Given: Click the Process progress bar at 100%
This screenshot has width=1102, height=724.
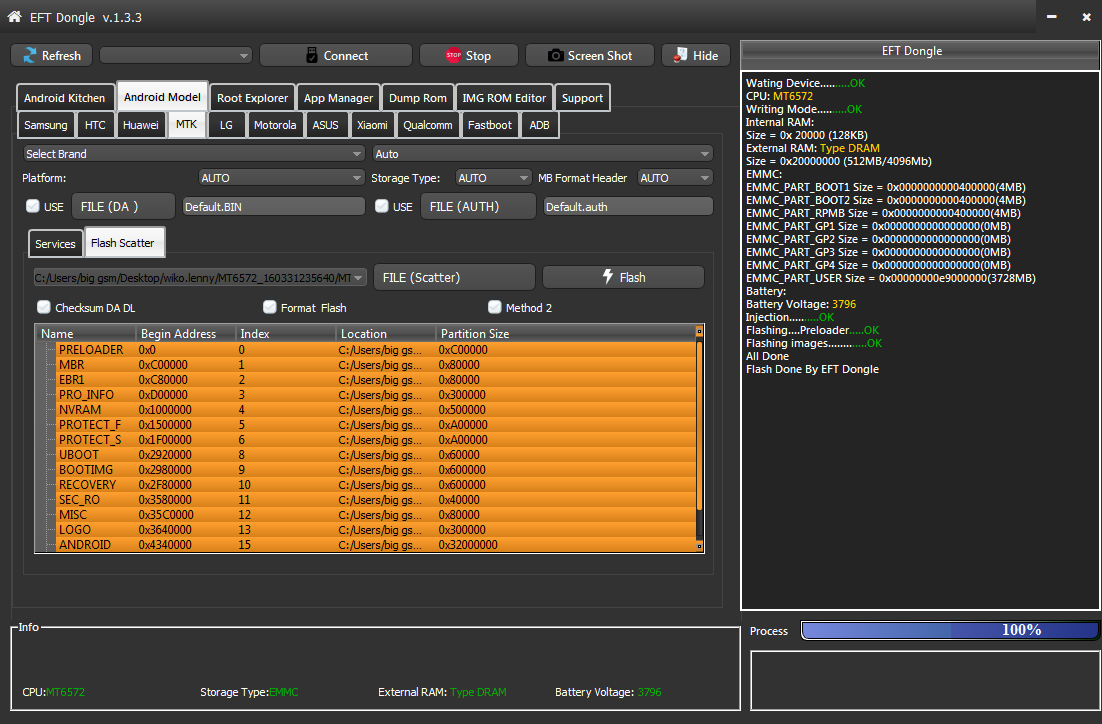Looking at the screenshot, I should [x=949, y=630].
